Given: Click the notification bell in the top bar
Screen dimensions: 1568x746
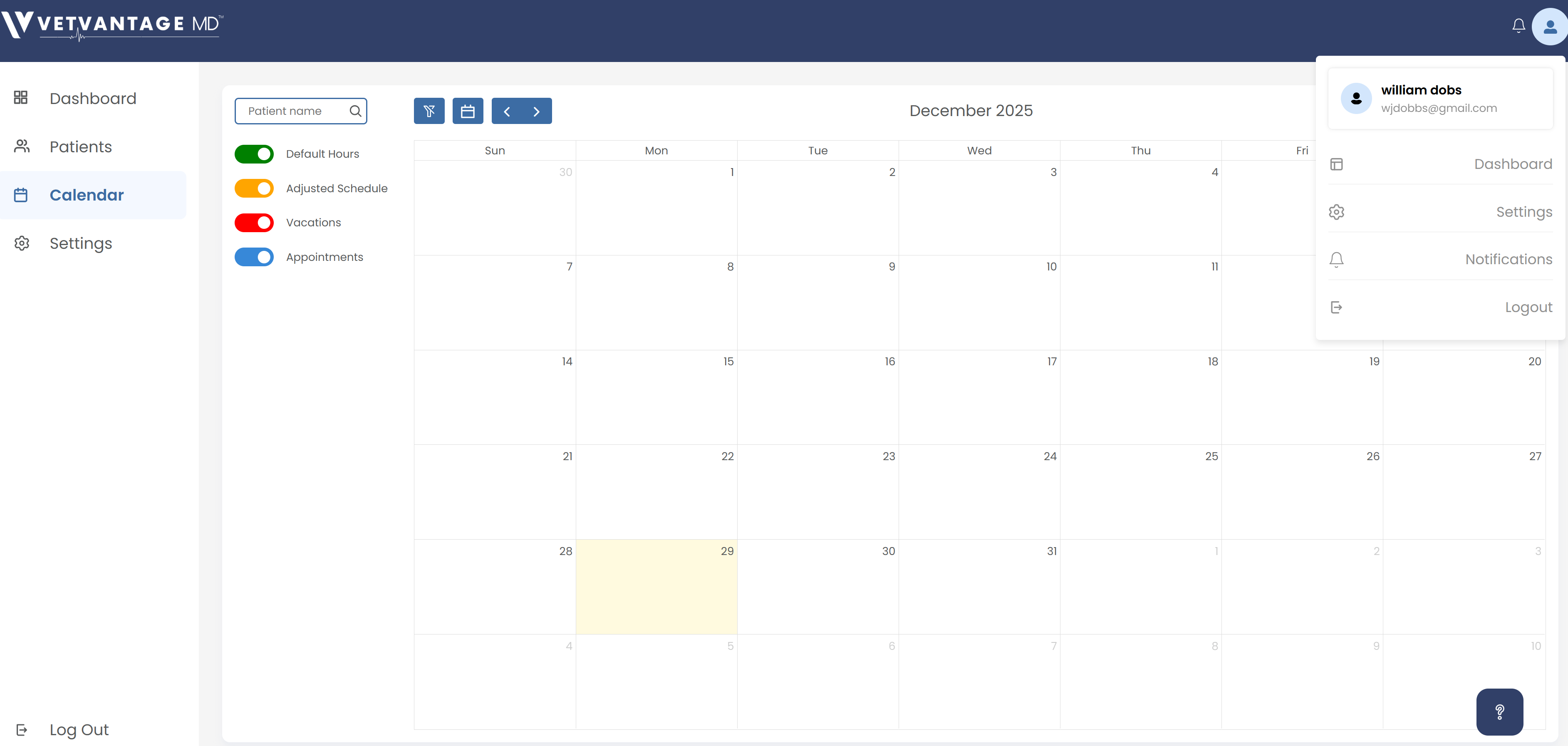Looking at the screenshot, I should (x=1518, y=25).
